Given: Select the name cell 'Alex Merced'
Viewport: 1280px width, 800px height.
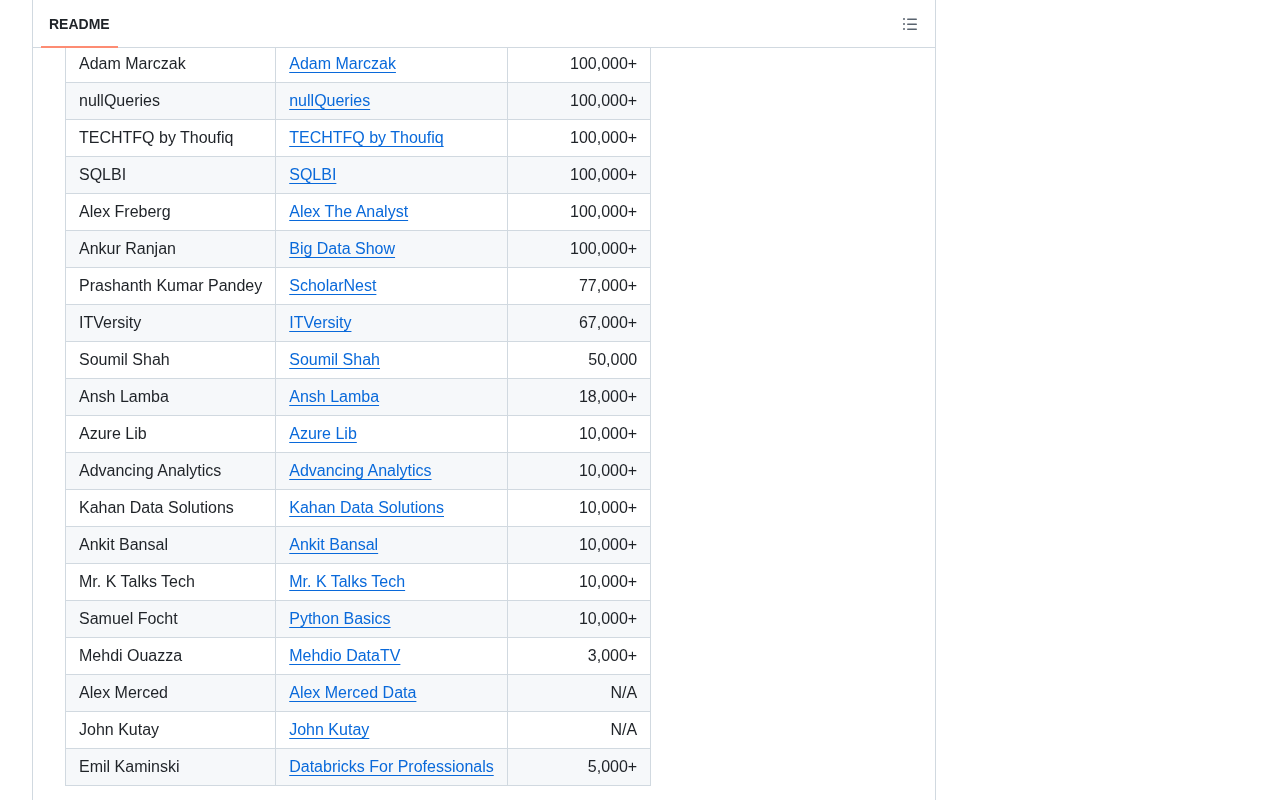Looking at the screenshot, I should 171,693.
